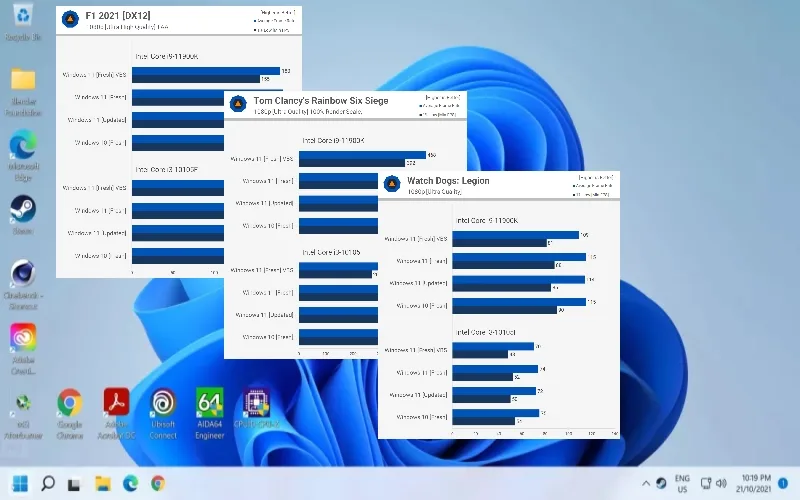Open the notification badge showing 1

click(x=783, y=483)
